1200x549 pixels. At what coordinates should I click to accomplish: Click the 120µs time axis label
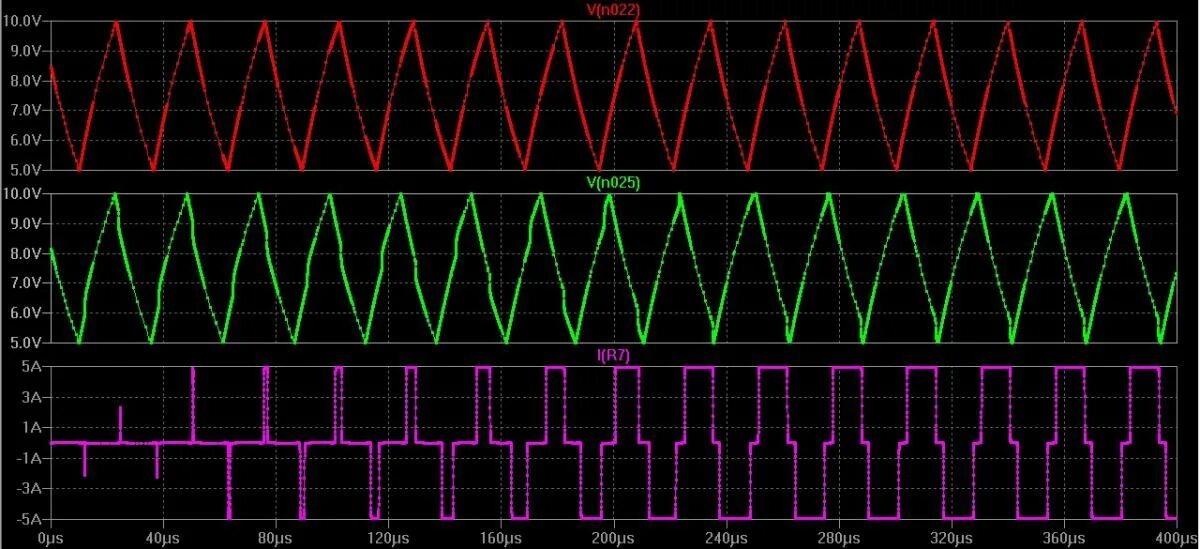(x=387, y=539)
